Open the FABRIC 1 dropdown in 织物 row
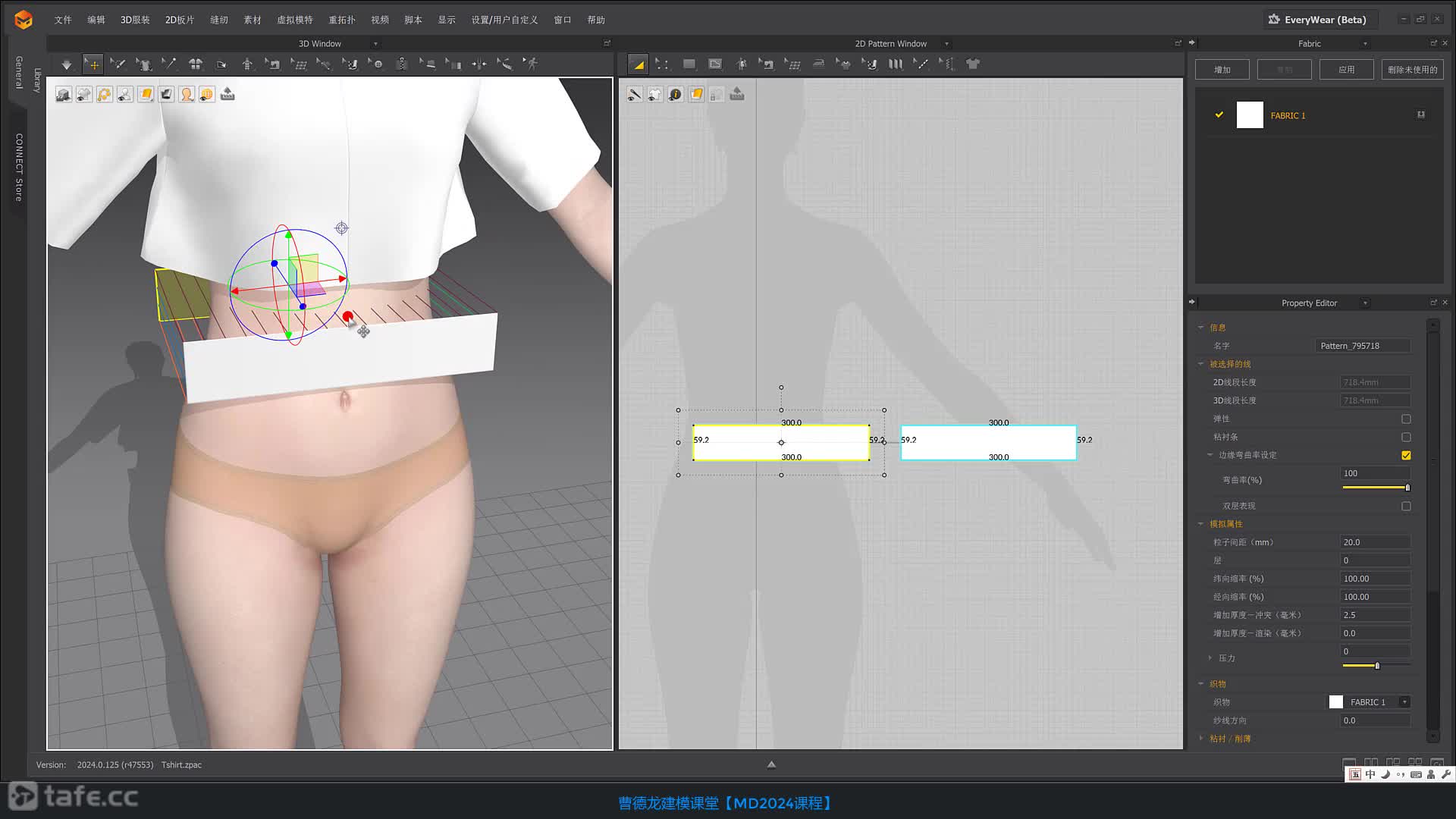 [x=1404, y=702]
